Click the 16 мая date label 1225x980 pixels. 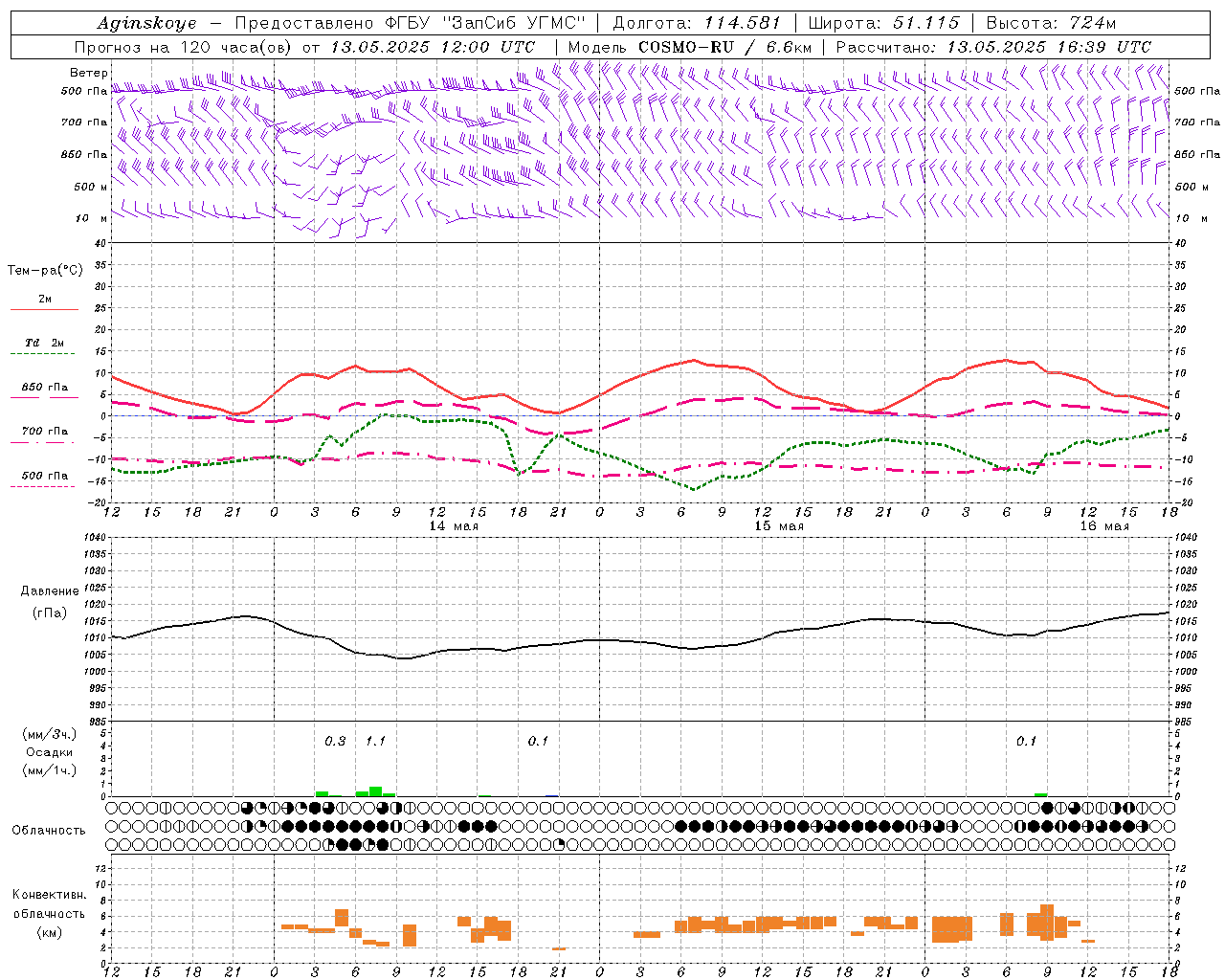point(1104,526)
